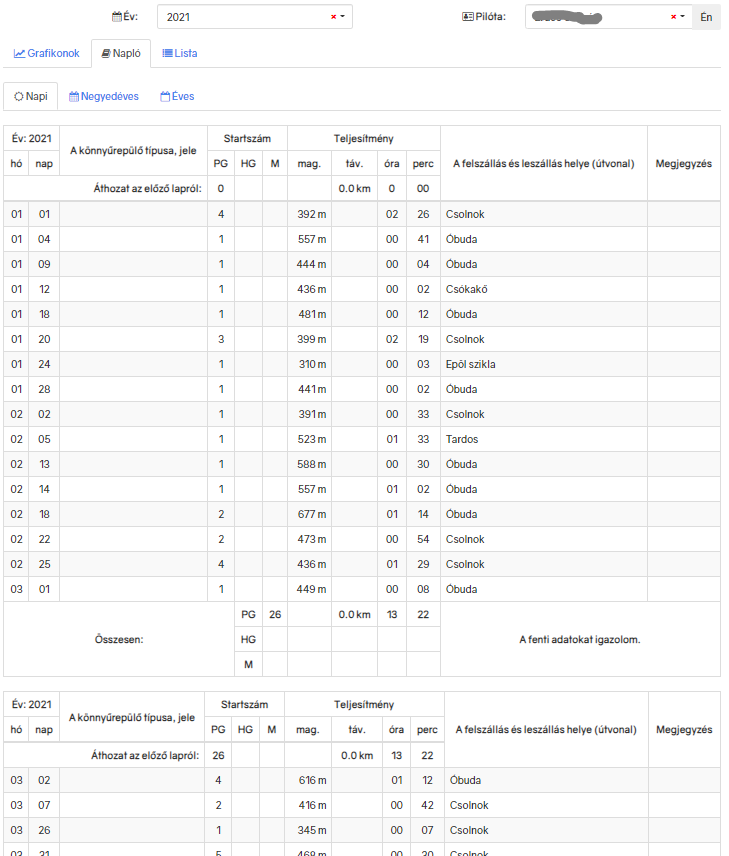Click the sun icon on the Napi tab

tap(19, 96)
